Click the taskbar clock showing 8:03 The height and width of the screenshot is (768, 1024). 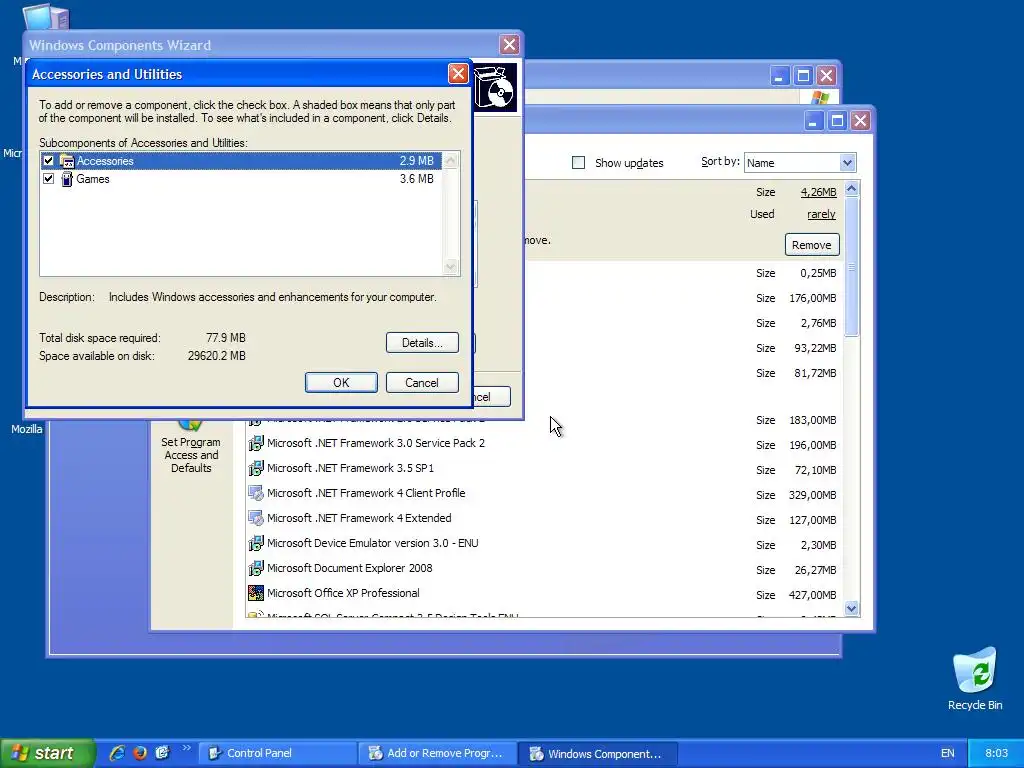point(996,754)
